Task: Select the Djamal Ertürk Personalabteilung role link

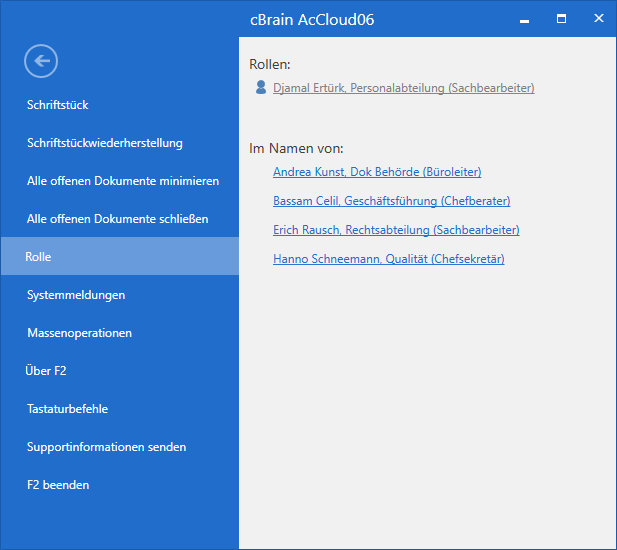Action: point(403,88)
